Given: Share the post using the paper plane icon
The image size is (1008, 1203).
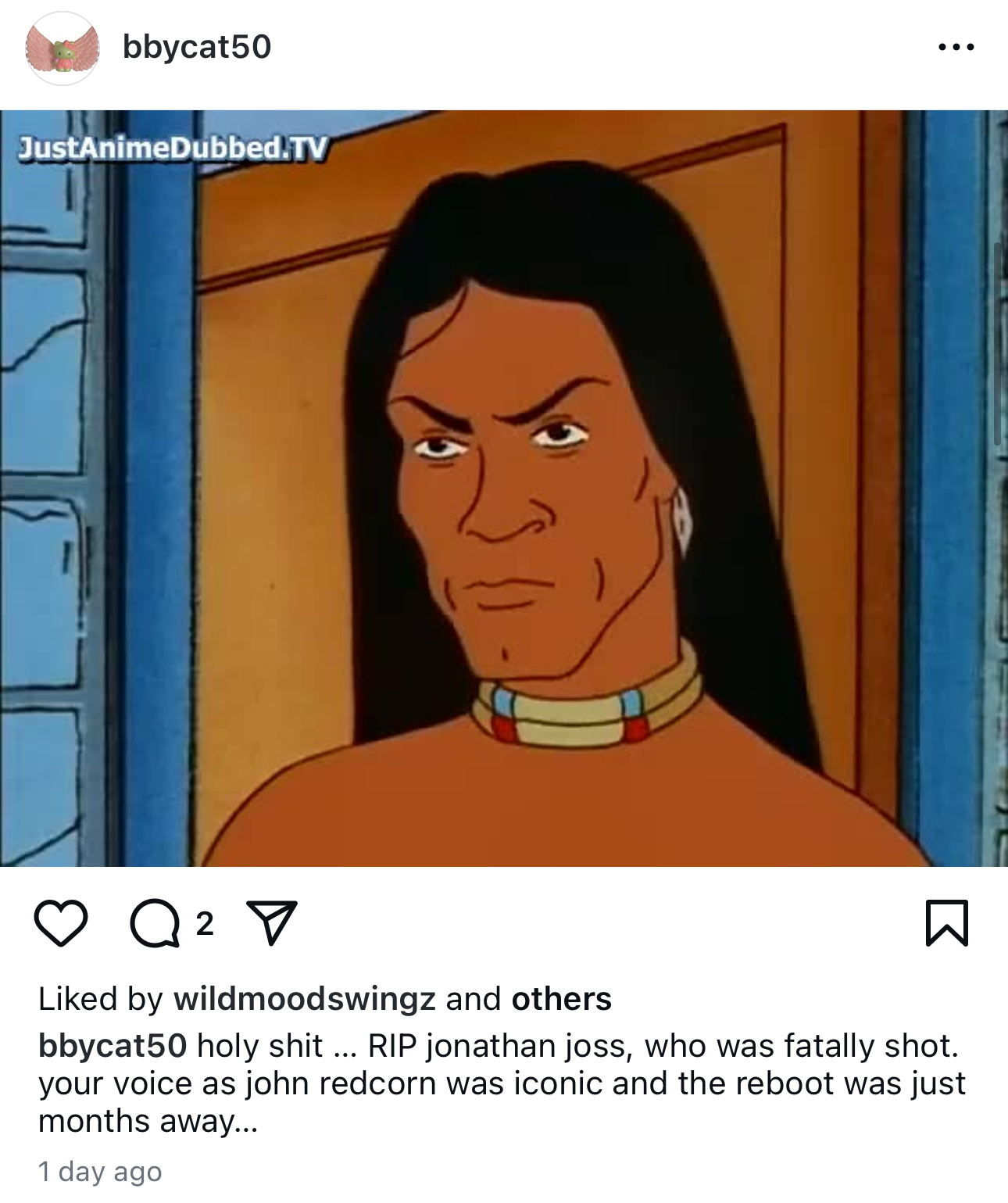Looking at the screenshot, I should (271, 922).
